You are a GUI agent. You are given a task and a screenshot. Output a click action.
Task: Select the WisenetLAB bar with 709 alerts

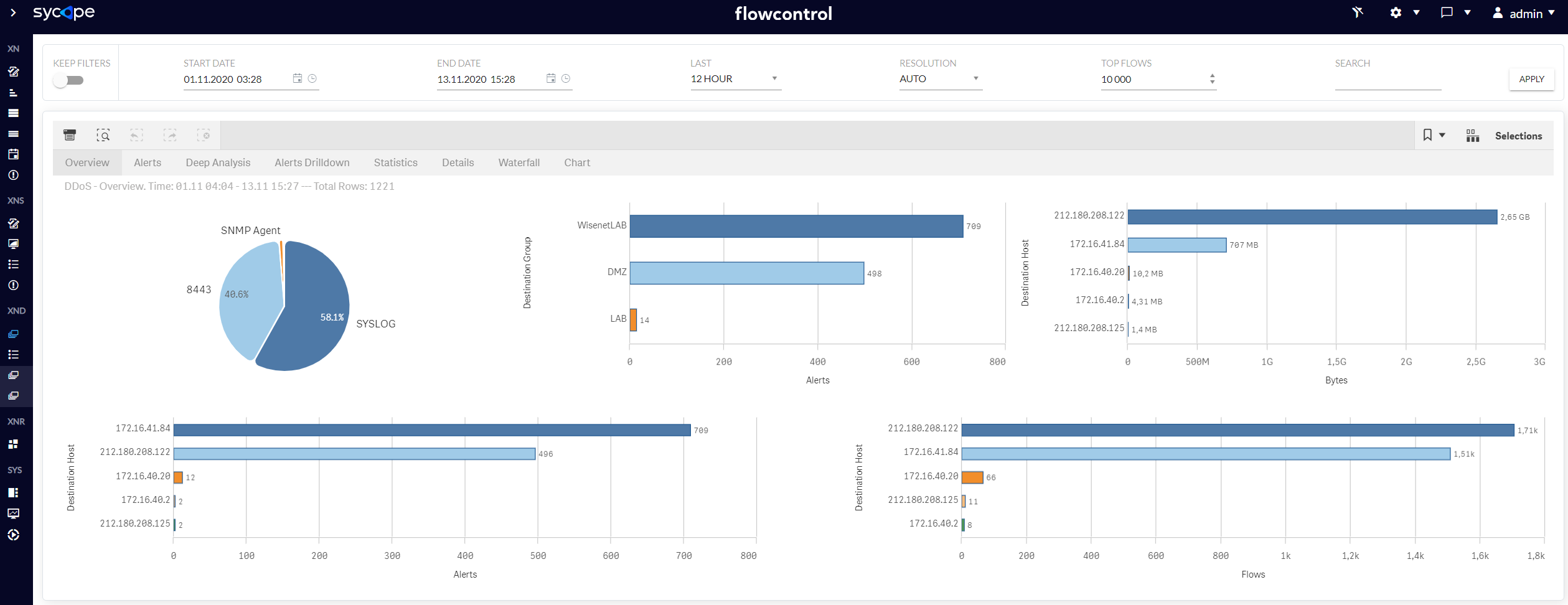pyautogui.click(x=796, y=226)
